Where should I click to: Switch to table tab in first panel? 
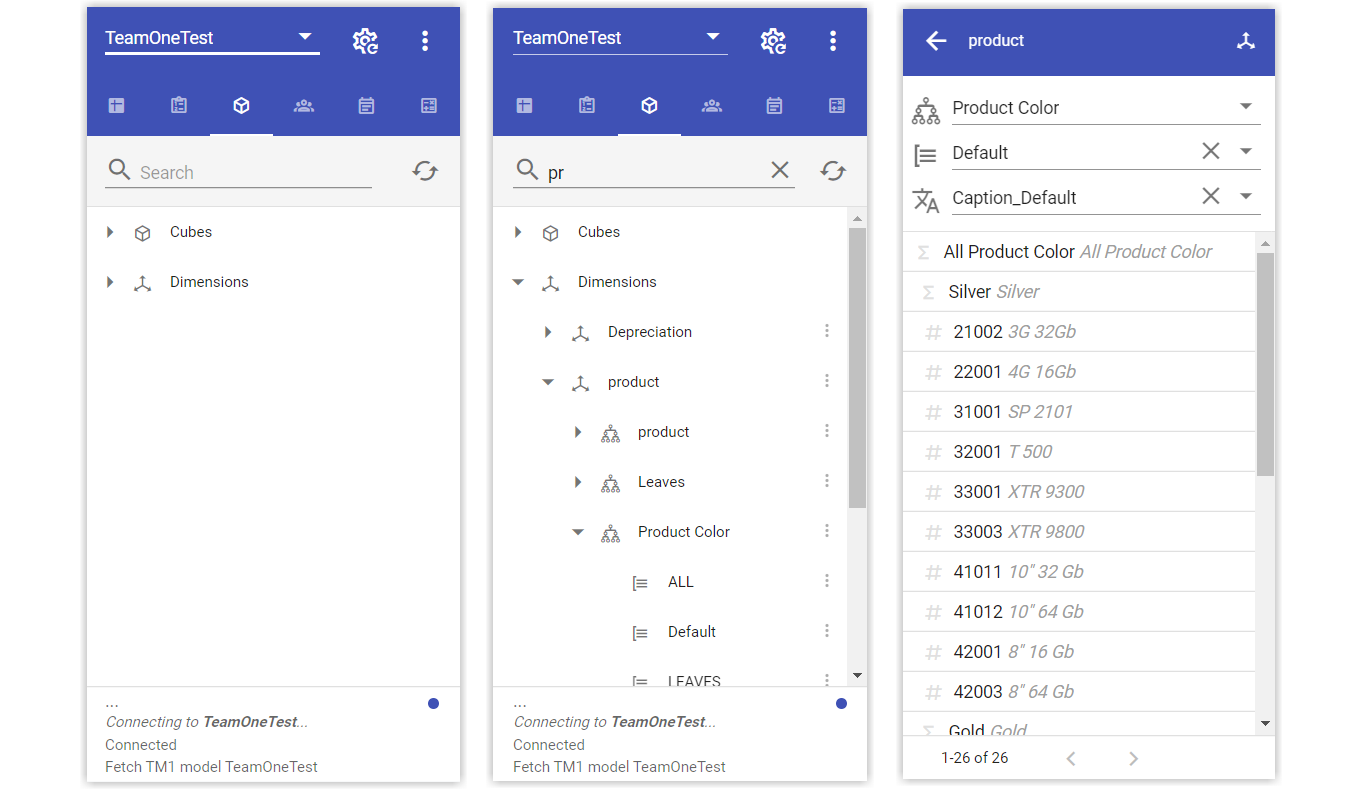[117, 105]
